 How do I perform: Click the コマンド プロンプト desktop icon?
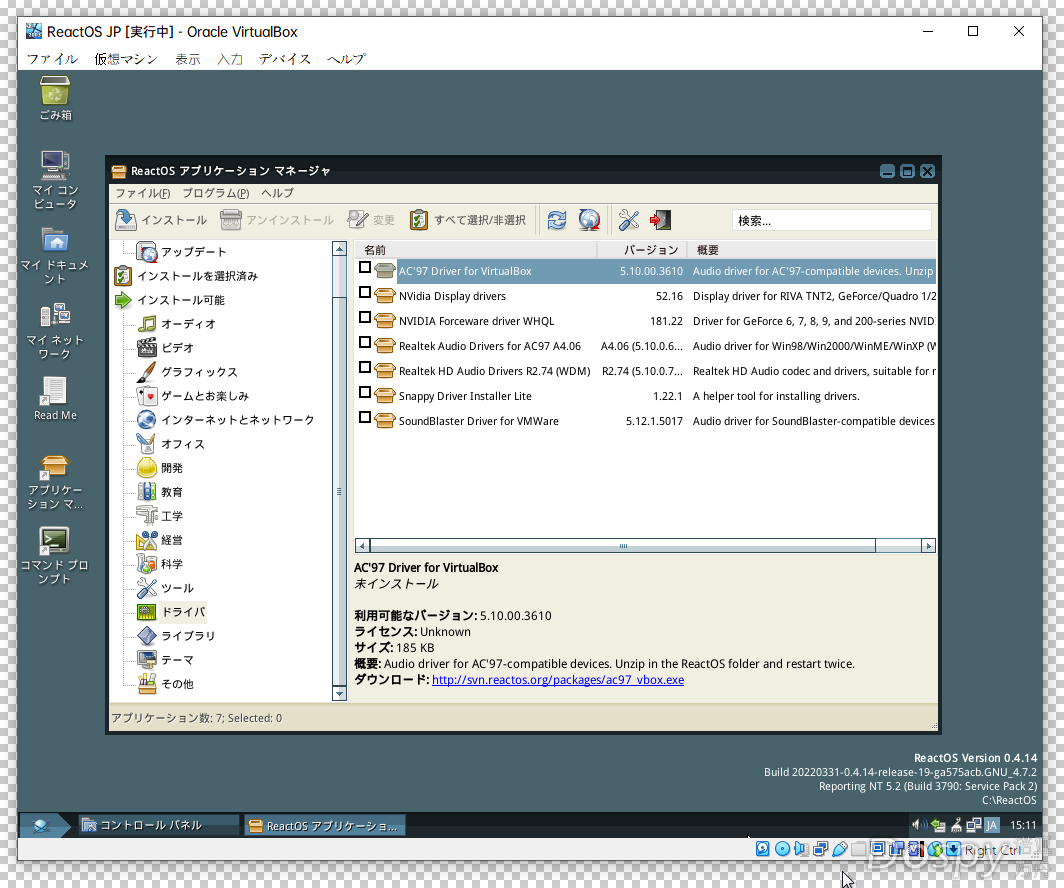coord(54,556)
